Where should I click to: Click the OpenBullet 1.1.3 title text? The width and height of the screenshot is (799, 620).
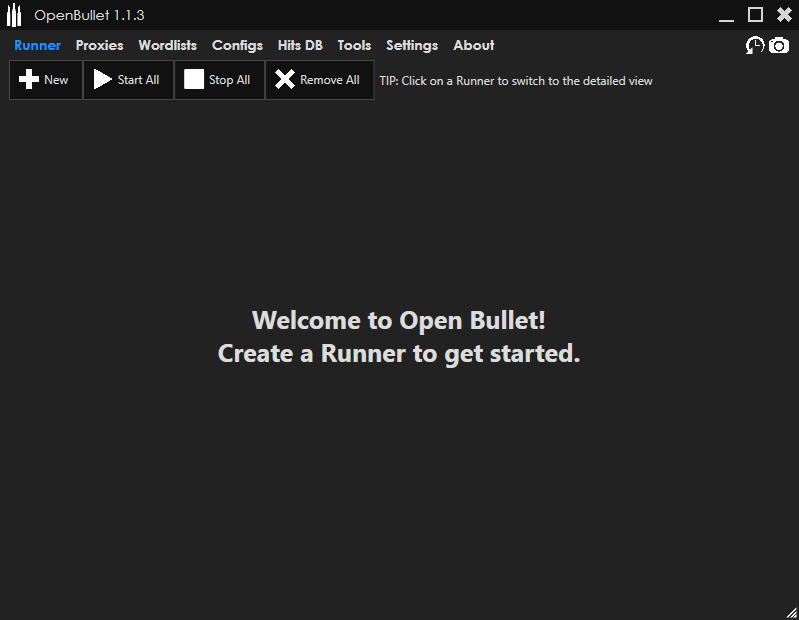tap(89, 15)
